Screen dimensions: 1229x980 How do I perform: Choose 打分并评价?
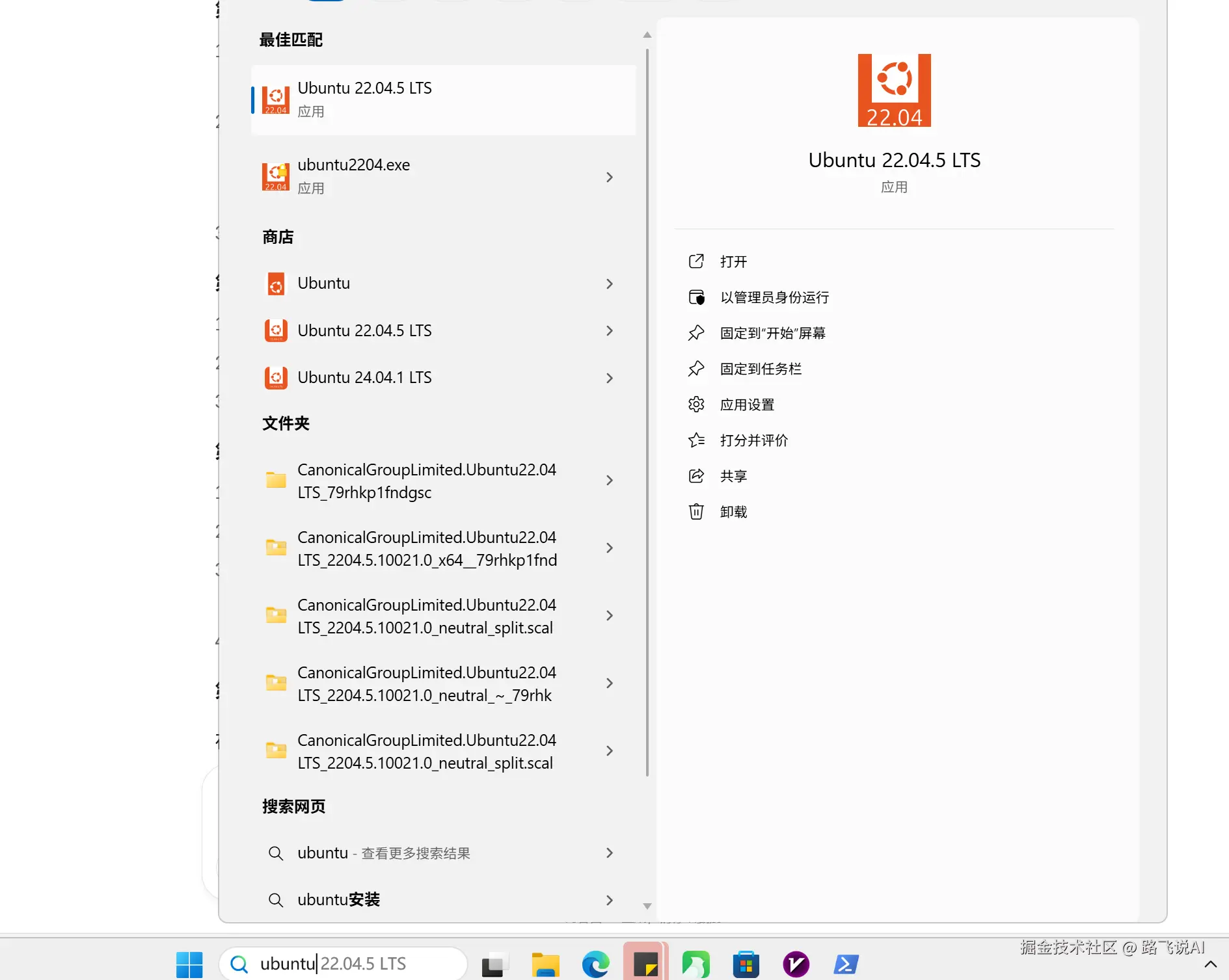pyautogui.click(x=753, y=440)
